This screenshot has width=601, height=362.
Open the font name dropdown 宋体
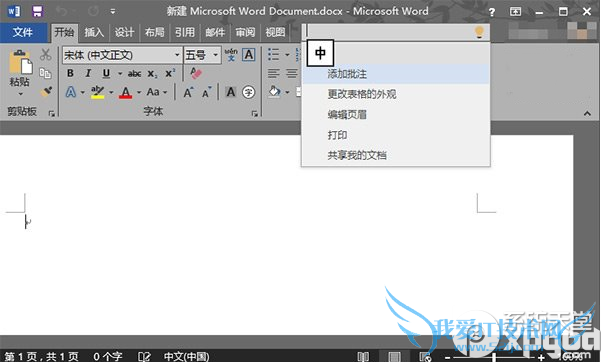click(x=177, y=55)
